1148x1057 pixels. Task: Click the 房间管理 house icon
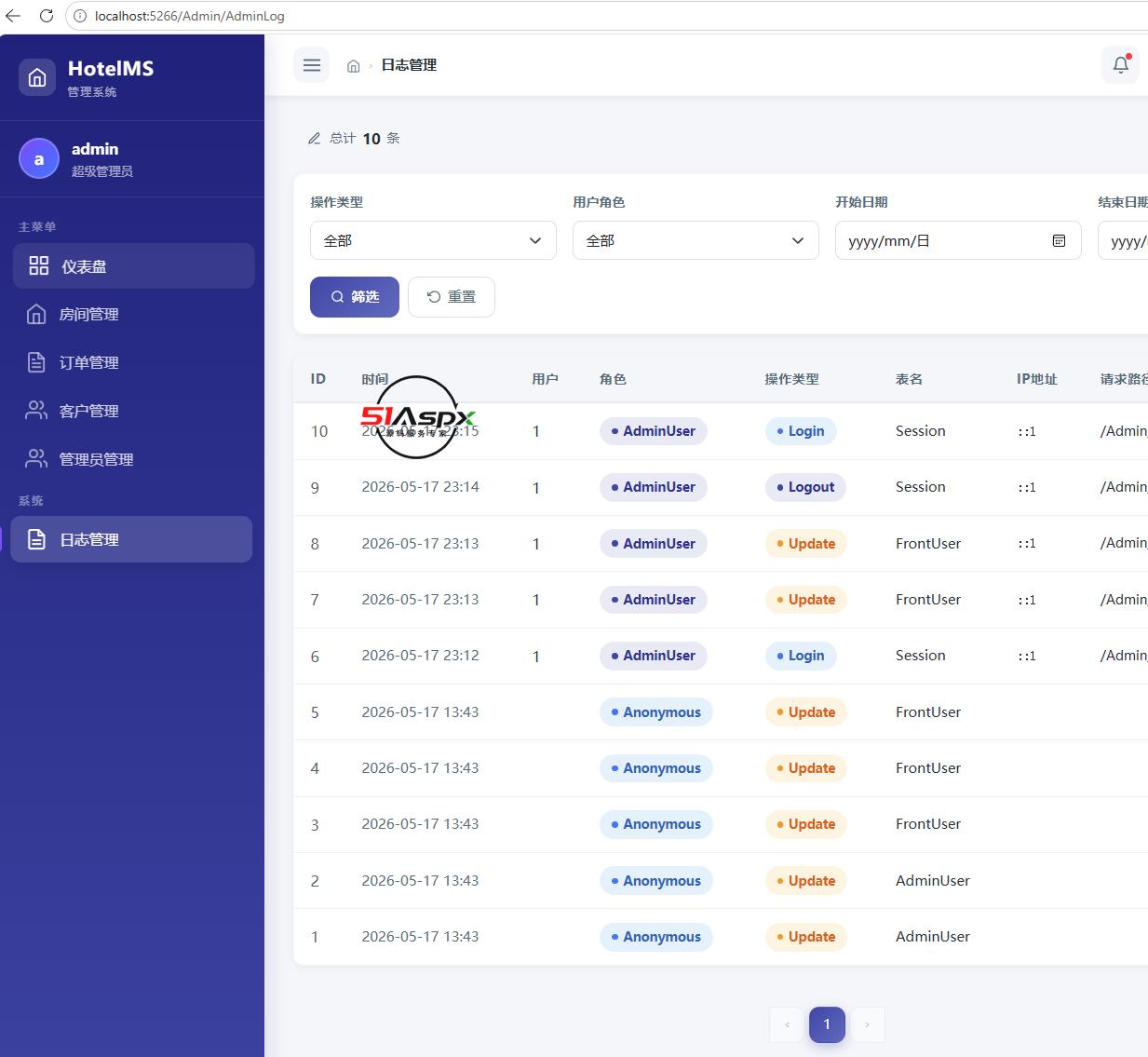point(36,314)
